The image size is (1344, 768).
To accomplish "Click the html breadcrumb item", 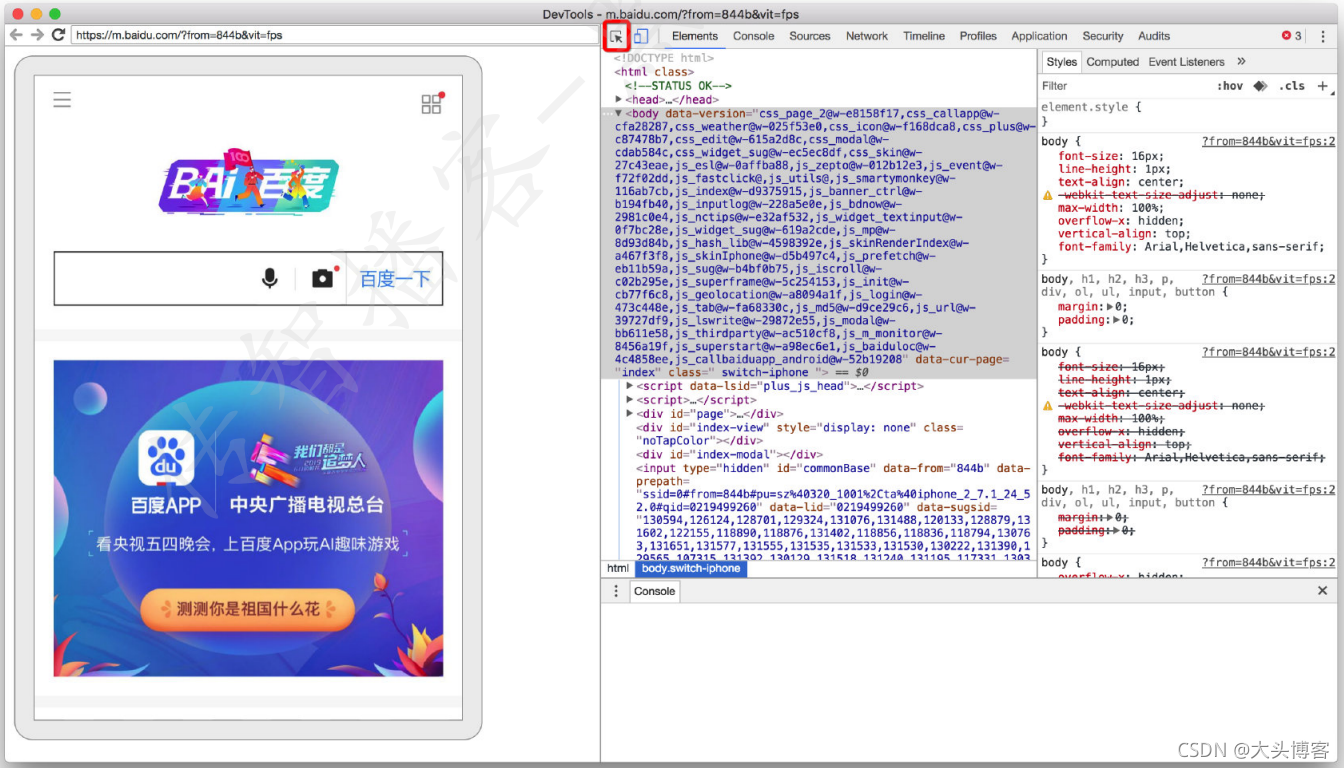I will 617,568.
